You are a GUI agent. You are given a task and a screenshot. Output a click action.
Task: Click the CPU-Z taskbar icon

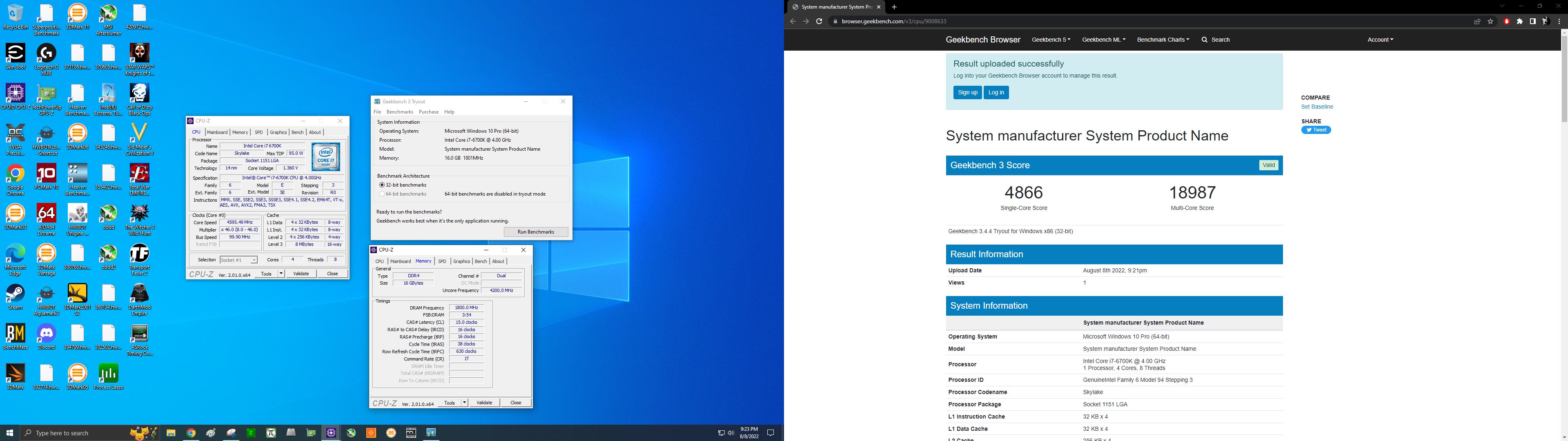pyautogui.click(x=331, y=433)
